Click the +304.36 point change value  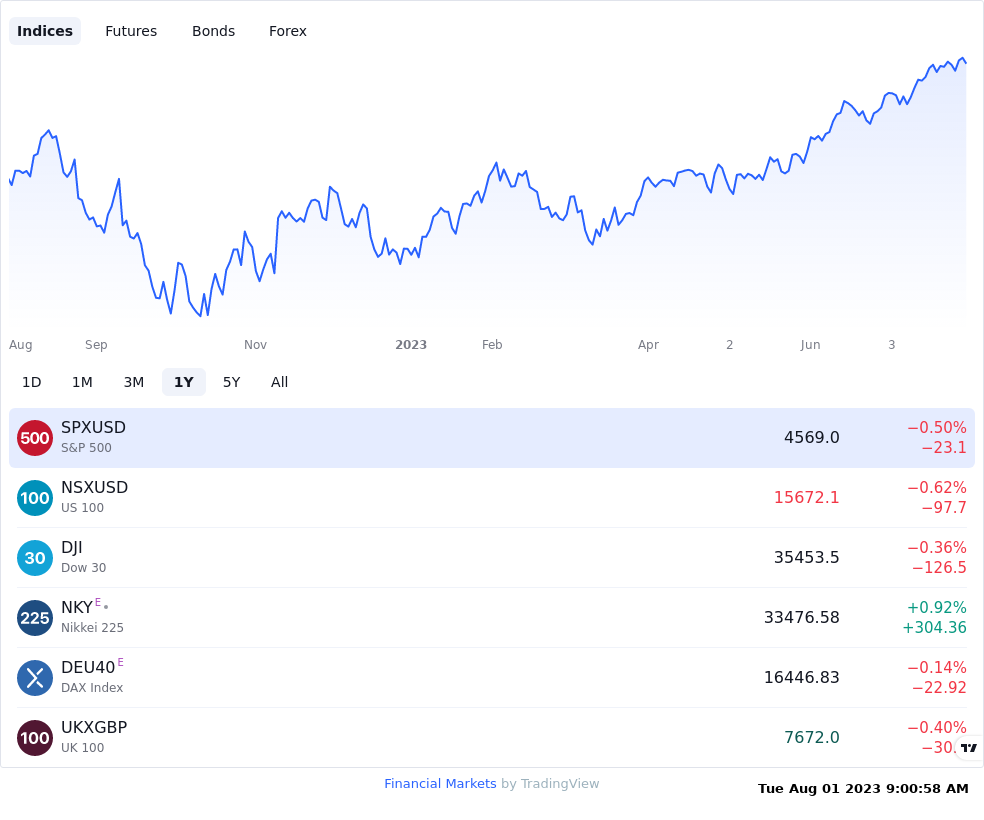point(934,627)
